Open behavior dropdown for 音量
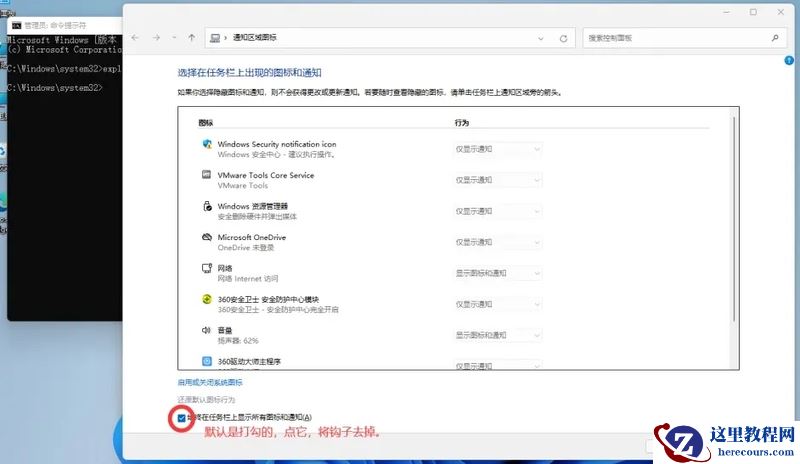The image size is (800, 464). (x=497, y=335)
